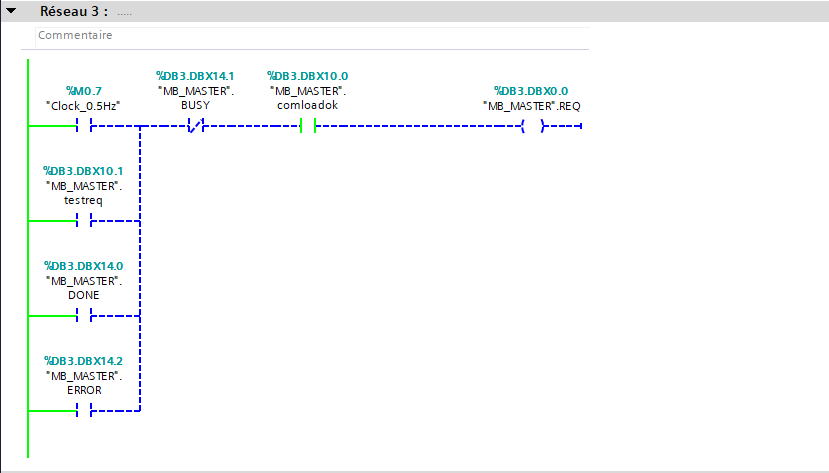Collapse the Réseau 3 network triangle
829x473 pixels.
10,12
